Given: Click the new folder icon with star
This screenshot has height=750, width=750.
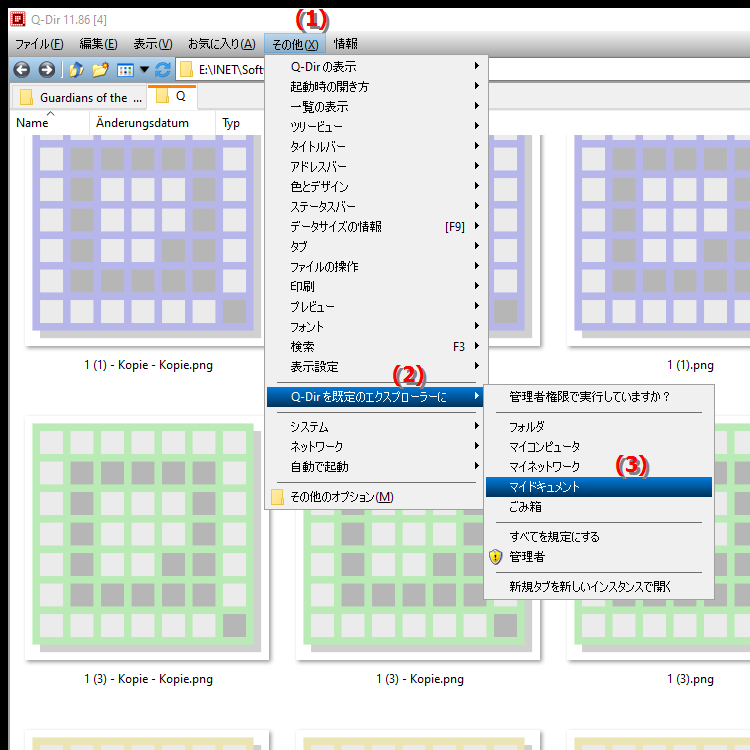Looking at the screenshot, I should (x=100, y=70).
